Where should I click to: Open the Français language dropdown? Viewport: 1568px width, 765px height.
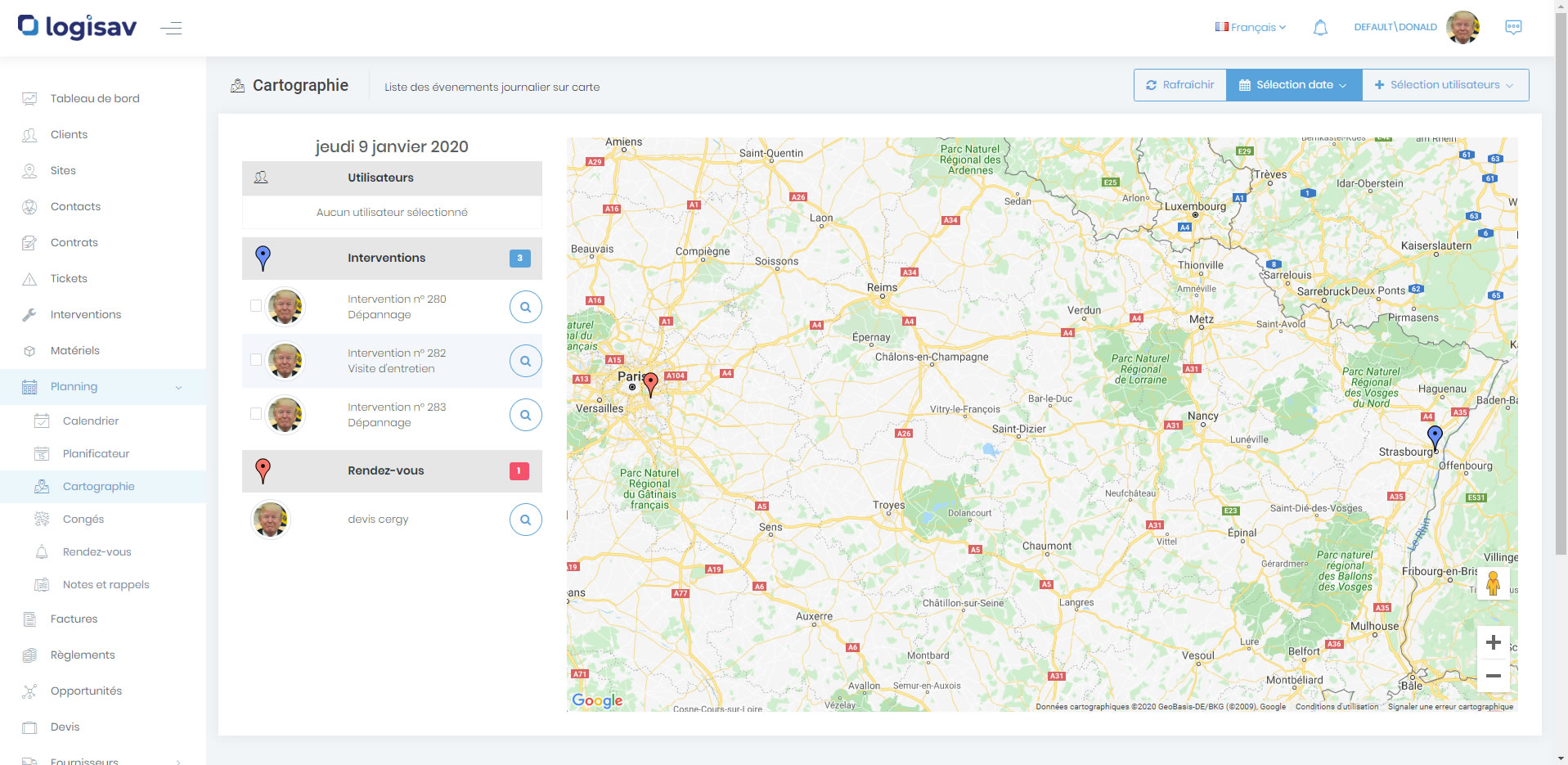pyautogui.click(x=1251, y=27)
